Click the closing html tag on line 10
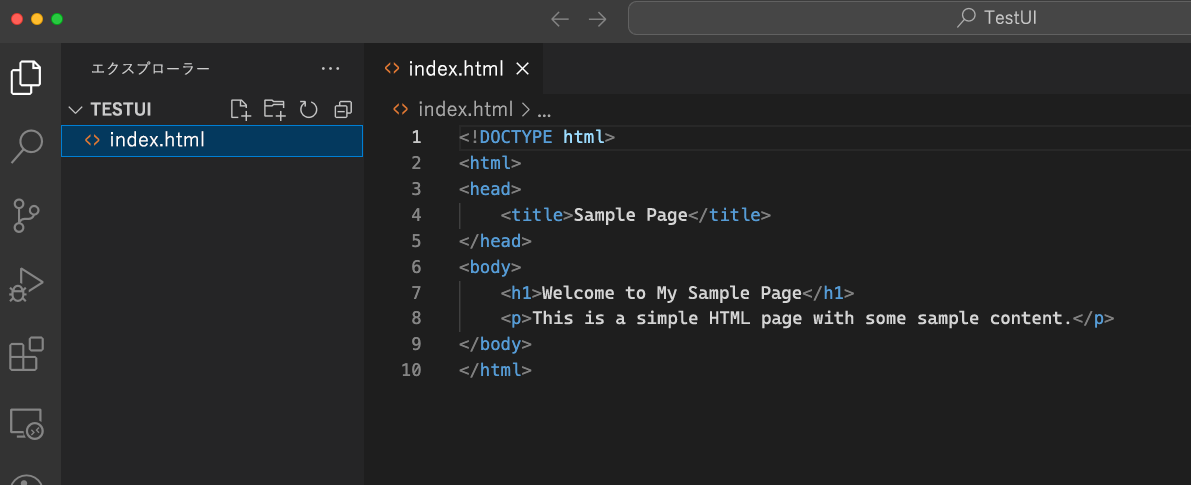The width and height of the screenshot is (1191, 485). pos(495,370)
